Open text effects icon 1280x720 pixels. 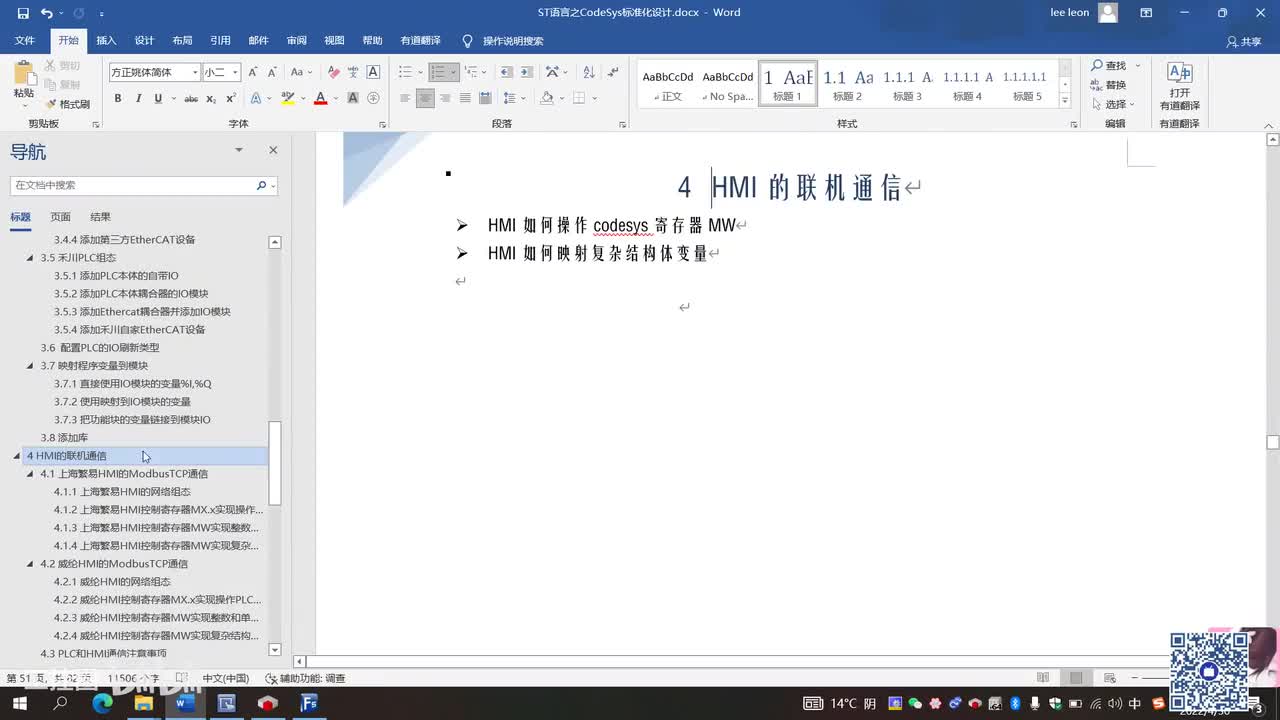pos(256,98)
